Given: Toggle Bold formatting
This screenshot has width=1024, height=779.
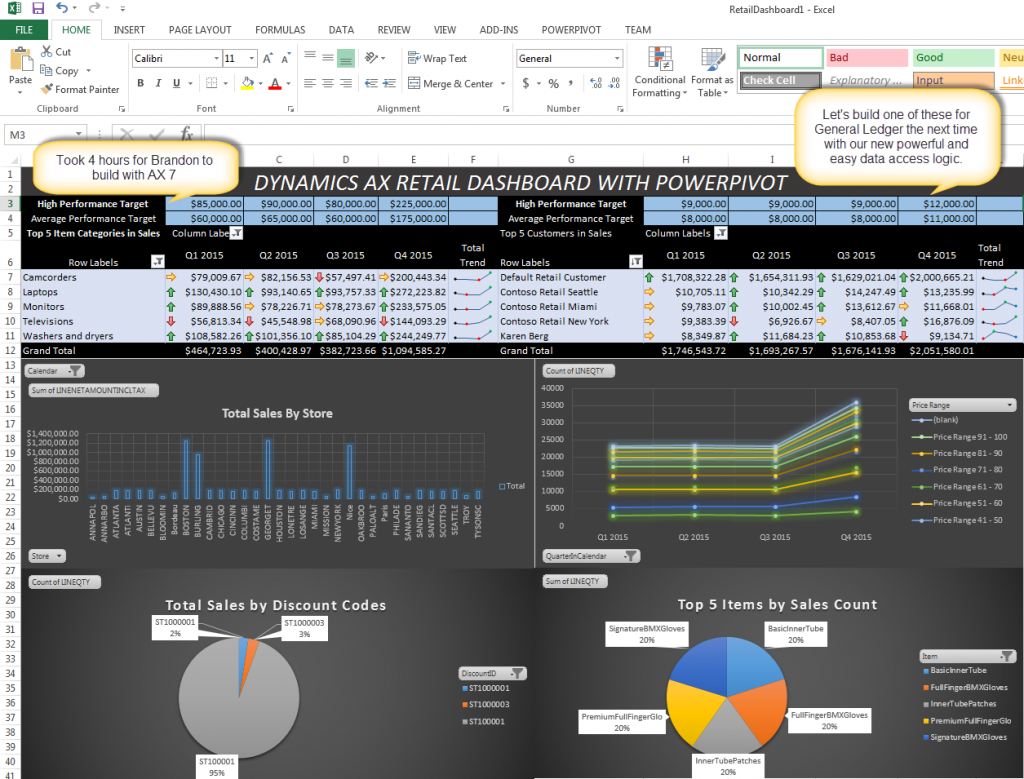Looking at the screenshot, I should [140, 83].
